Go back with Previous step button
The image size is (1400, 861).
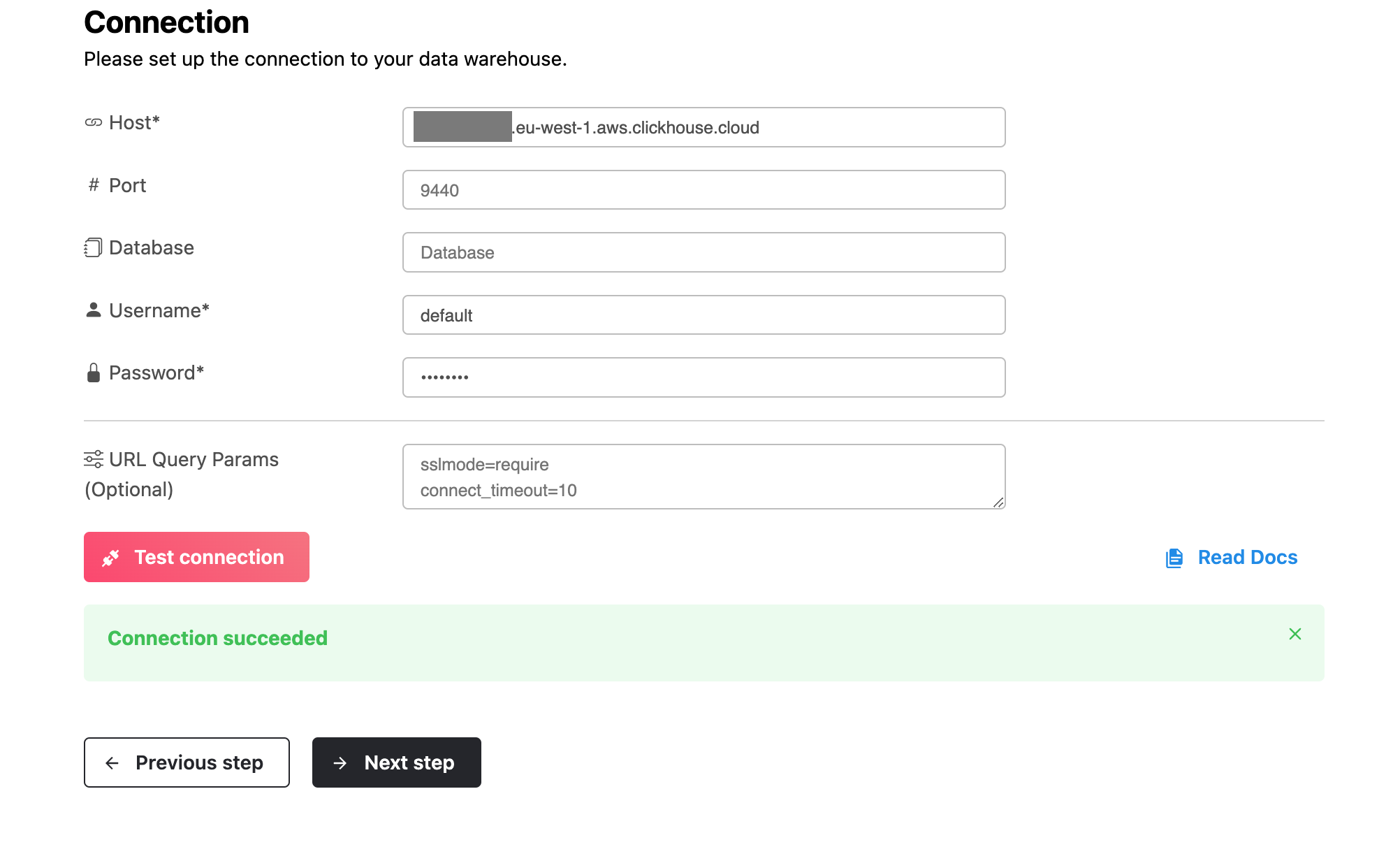187,762
